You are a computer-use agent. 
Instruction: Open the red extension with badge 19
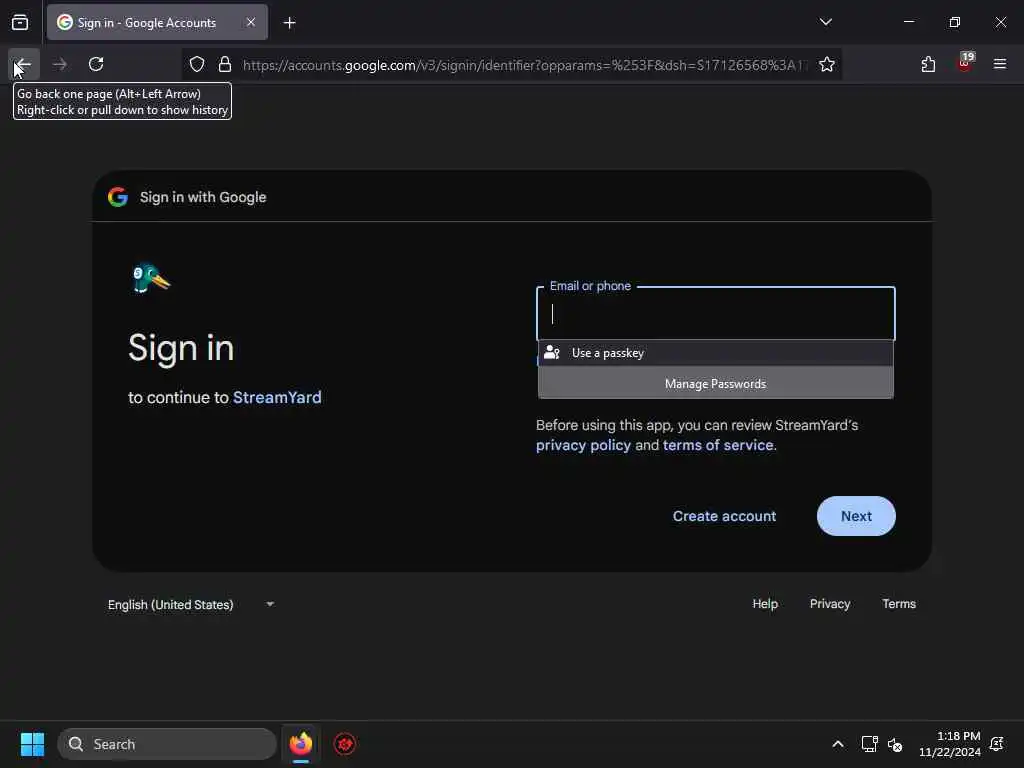coord(965,63)
